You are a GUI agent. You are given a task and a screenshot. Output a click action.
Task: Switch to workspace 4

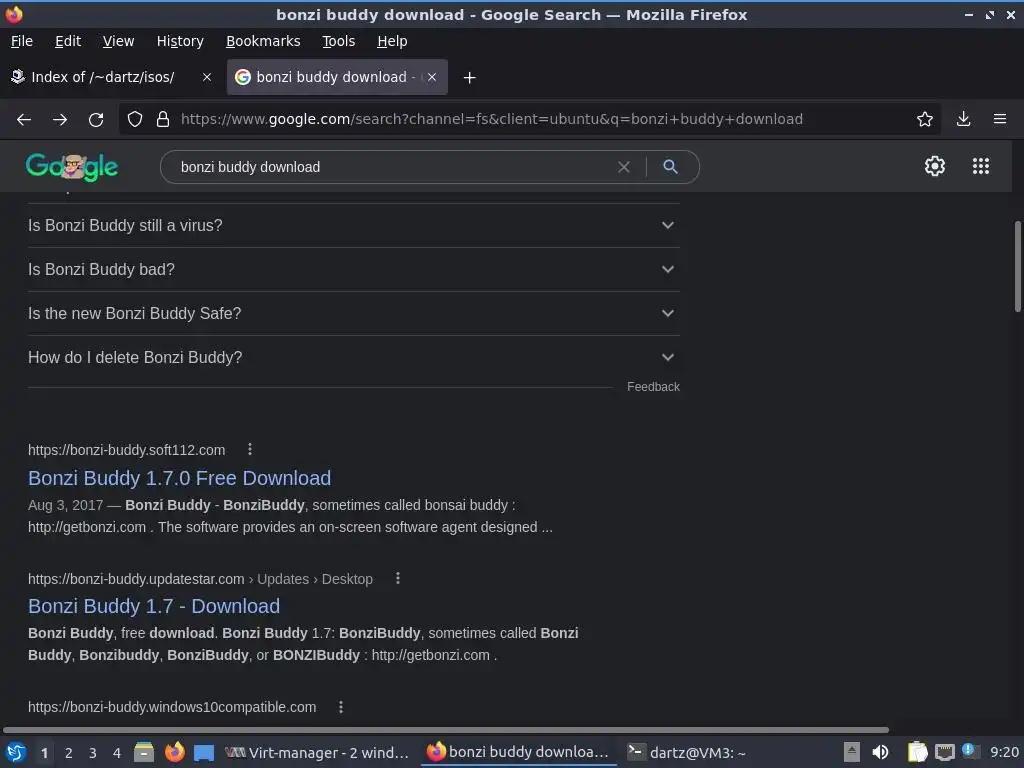[117, 753]
